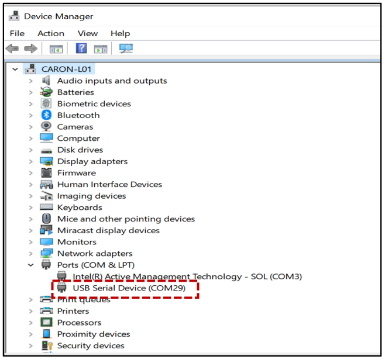Select the Ports (COM & LPT) label
The height and width of the screenshot is (360, 385).
click(x=96, y=265)
